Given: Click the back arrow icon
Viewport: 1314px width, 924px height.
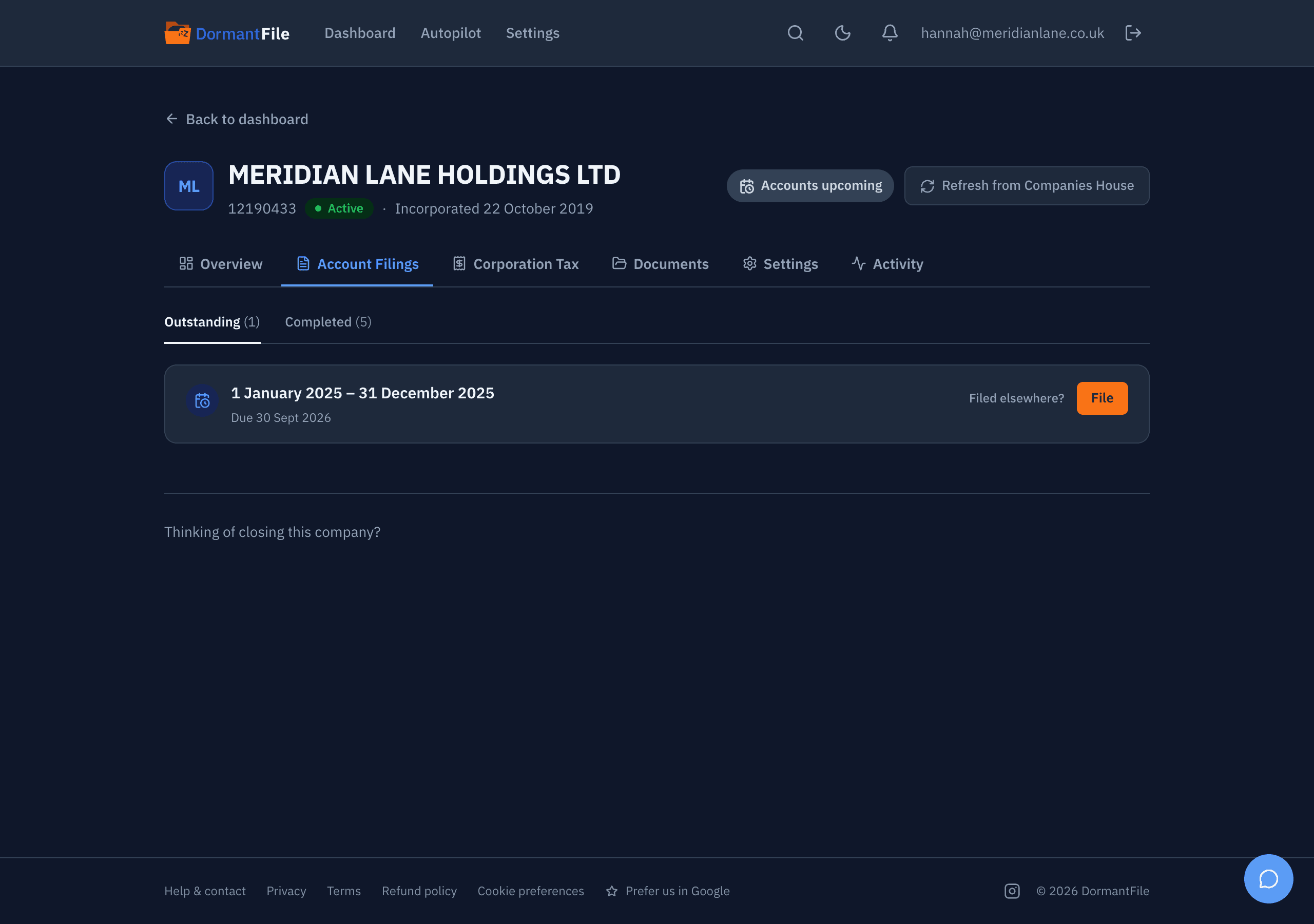Looking at the screenshot, I should click(x=171, y=119).
